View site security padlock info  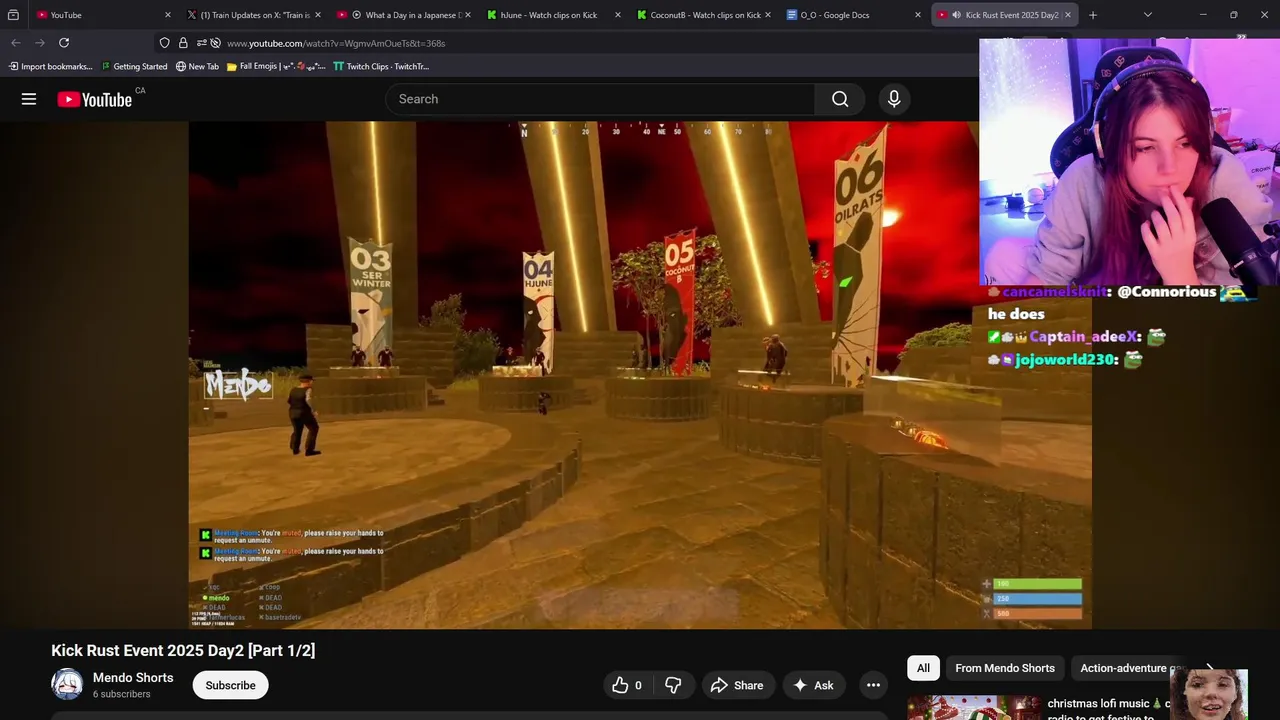click(183, 43)
